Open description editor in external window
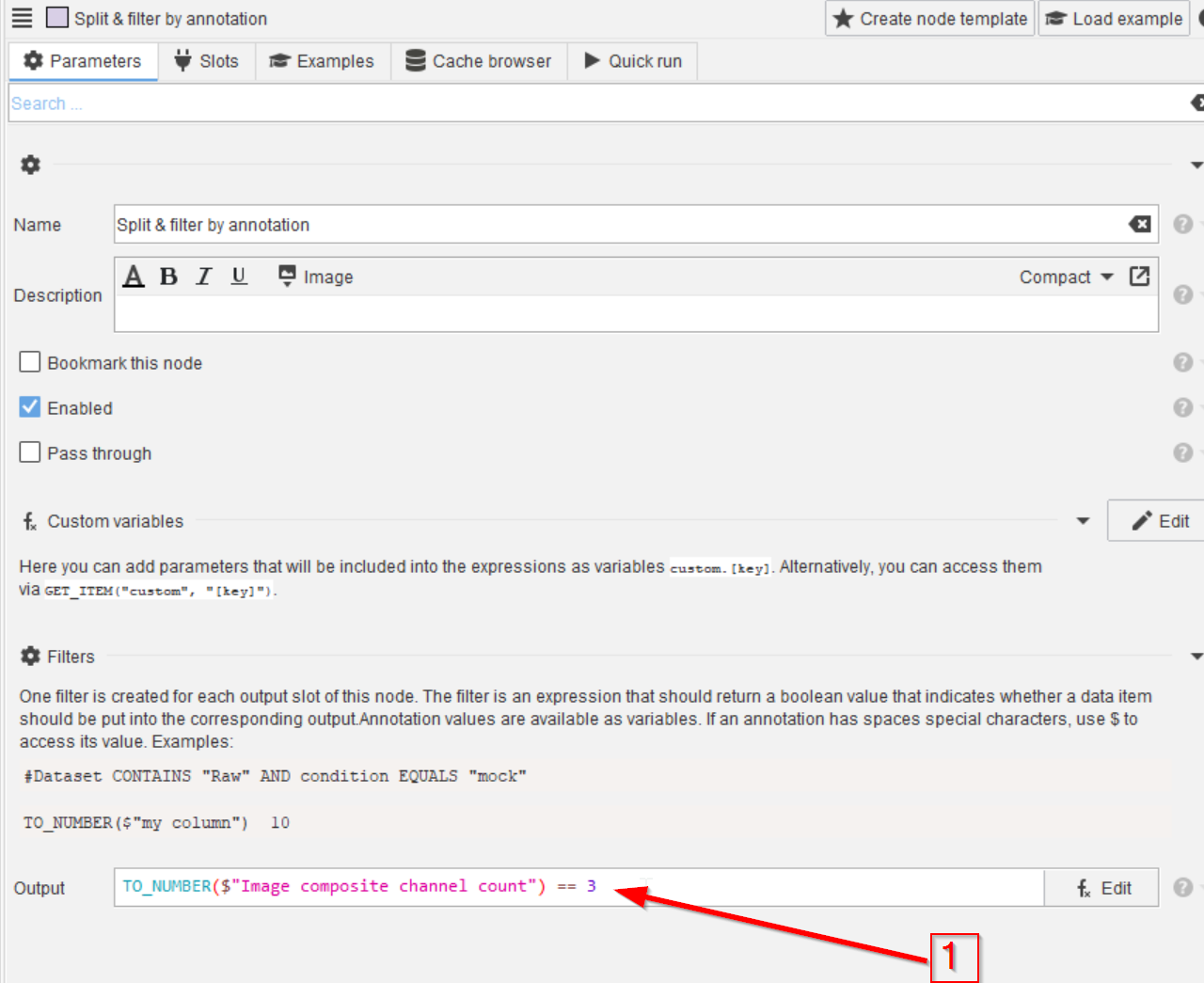The image size is (1204, 983). tap(1139, 277)
